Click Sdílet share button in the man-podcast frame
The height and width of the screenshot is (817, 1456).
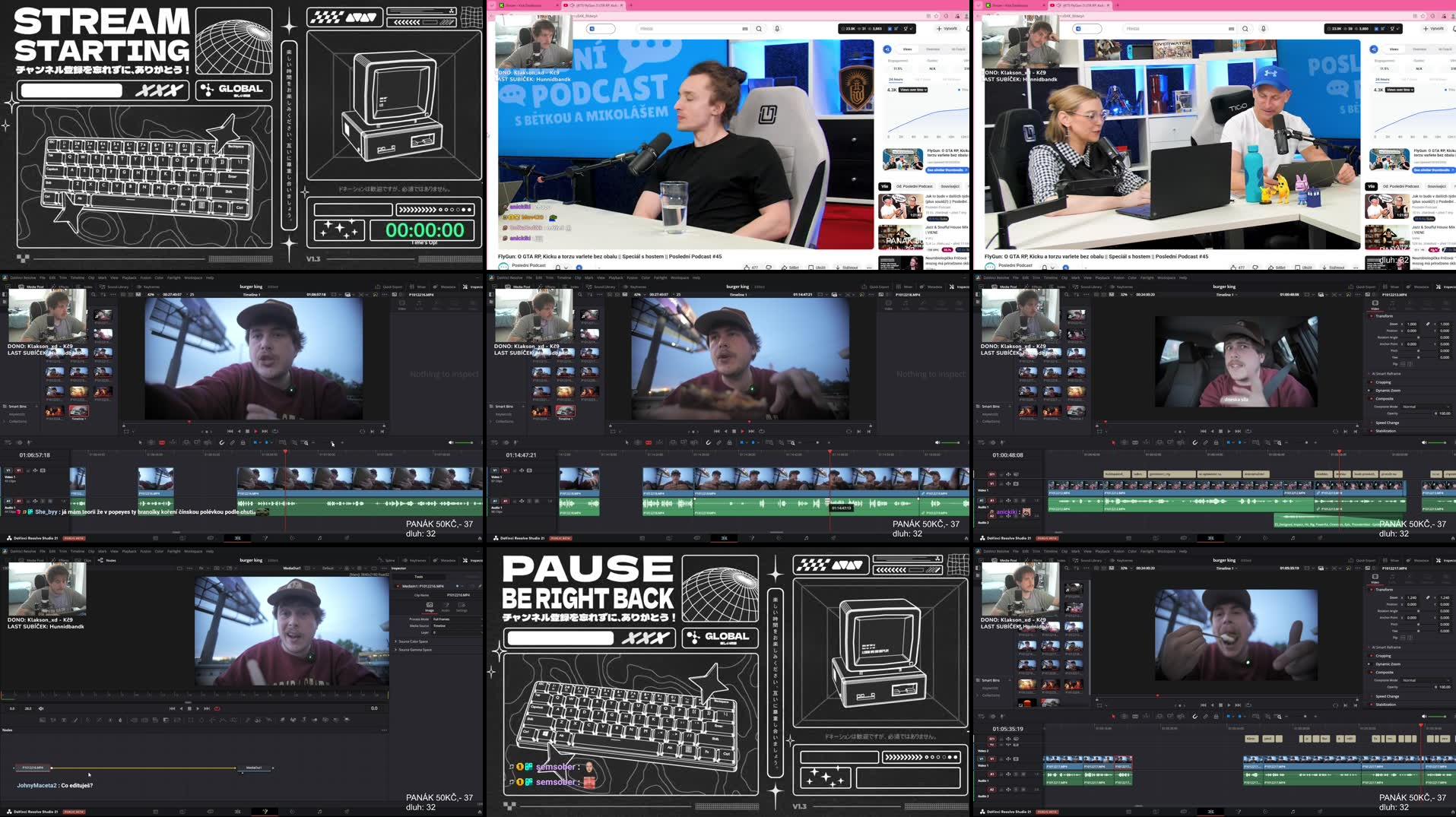790,268
